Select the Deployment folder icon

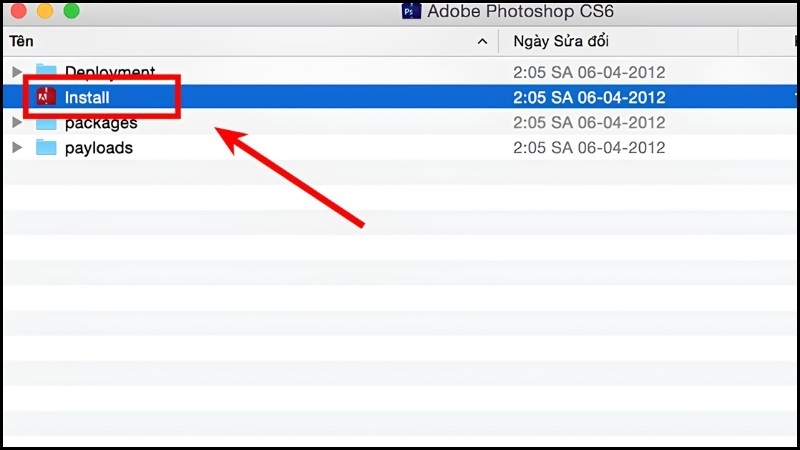pyautogui.click(x=46, y=70)
